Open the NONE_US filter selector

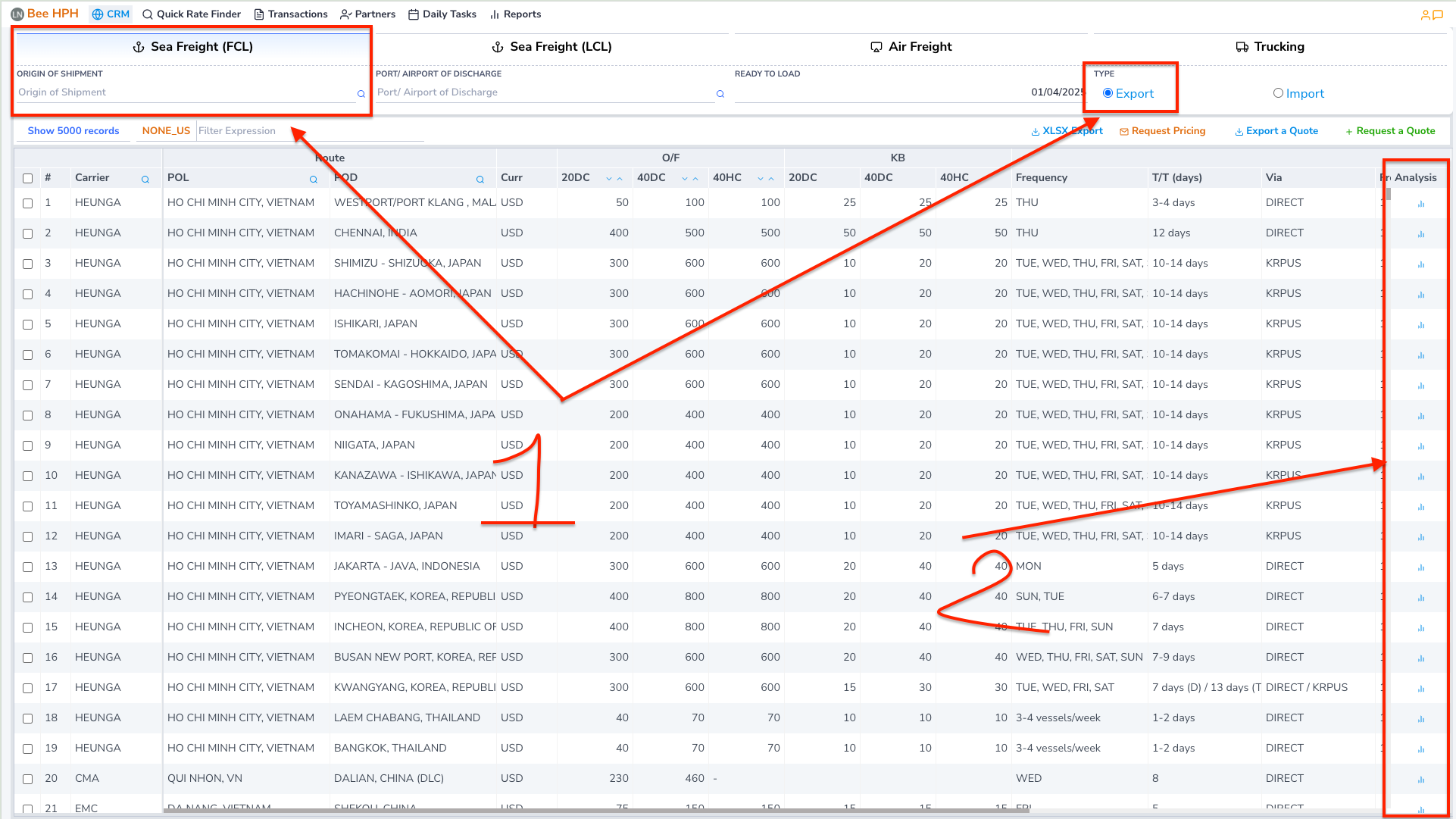166,130
